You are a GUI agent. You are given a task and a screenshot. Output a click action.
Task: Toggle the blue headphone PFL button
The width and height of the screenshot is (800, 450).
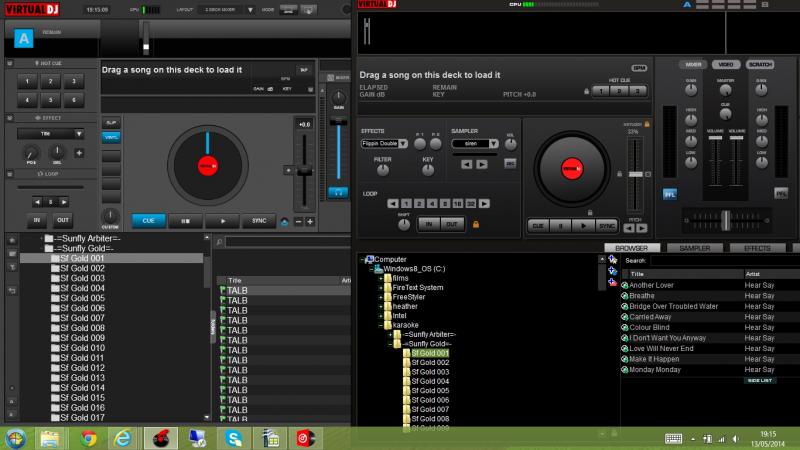point(338,192)
